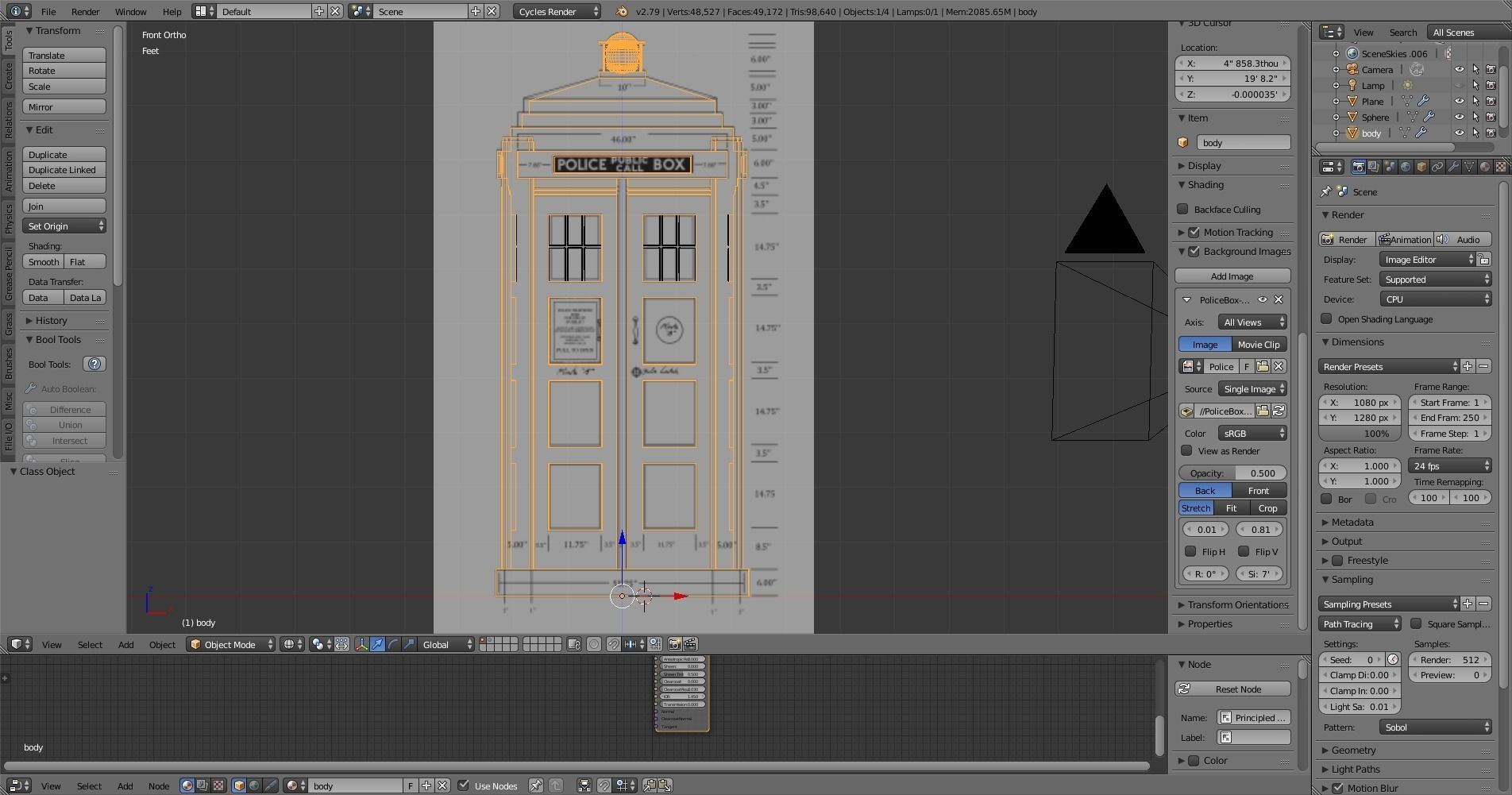Open the Global transform orientation dropdown

tap(446, 644)
